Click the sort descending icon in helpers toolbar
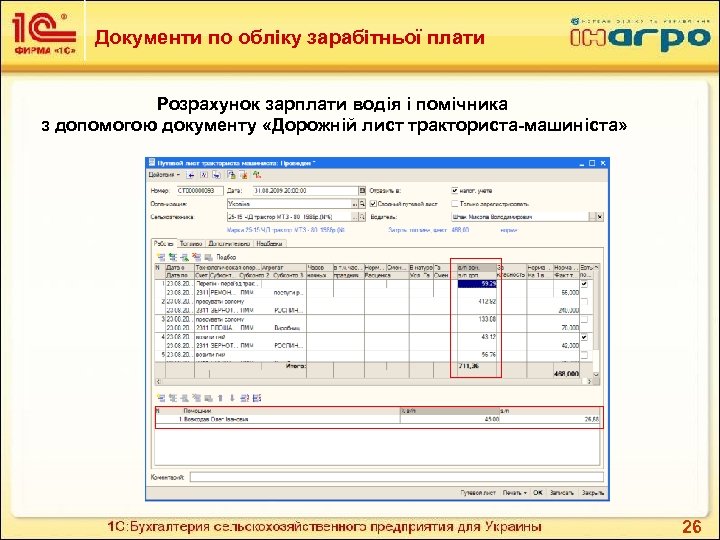Viewport: 720px width, 540px height. point(257,398)
